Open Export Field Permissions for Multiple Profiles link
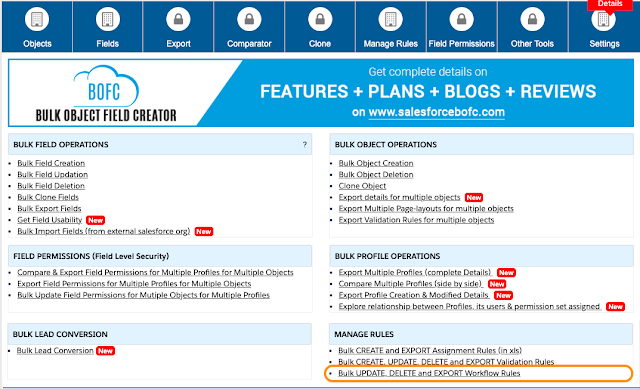Screen dimensions: 640x389 click(x=134, y=284)
